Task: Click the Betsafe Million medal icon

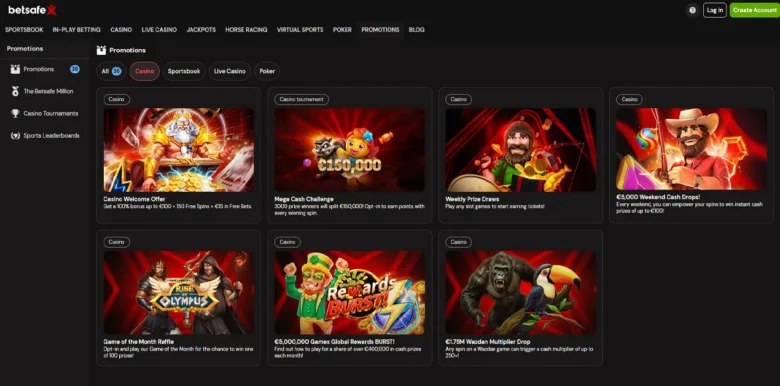Action: tap(15, 92)
